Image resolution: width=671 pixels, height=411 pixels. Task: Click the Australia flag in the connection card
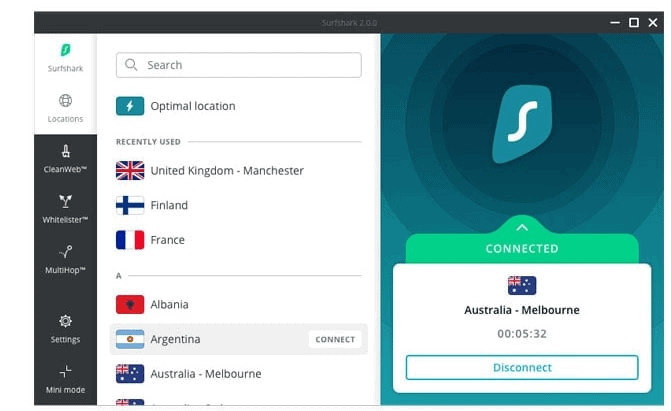point(522,286)
